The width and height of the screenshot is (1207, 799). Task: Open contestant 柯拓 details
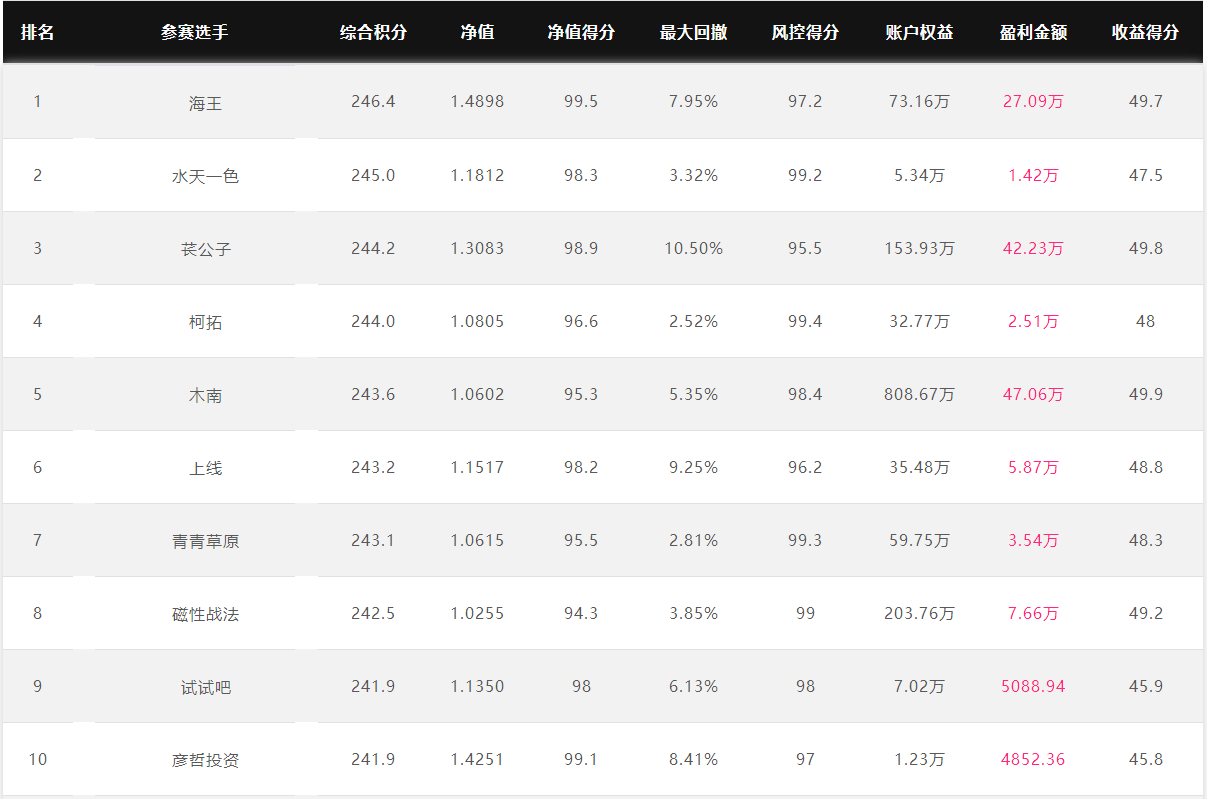[x=205, y=322]
